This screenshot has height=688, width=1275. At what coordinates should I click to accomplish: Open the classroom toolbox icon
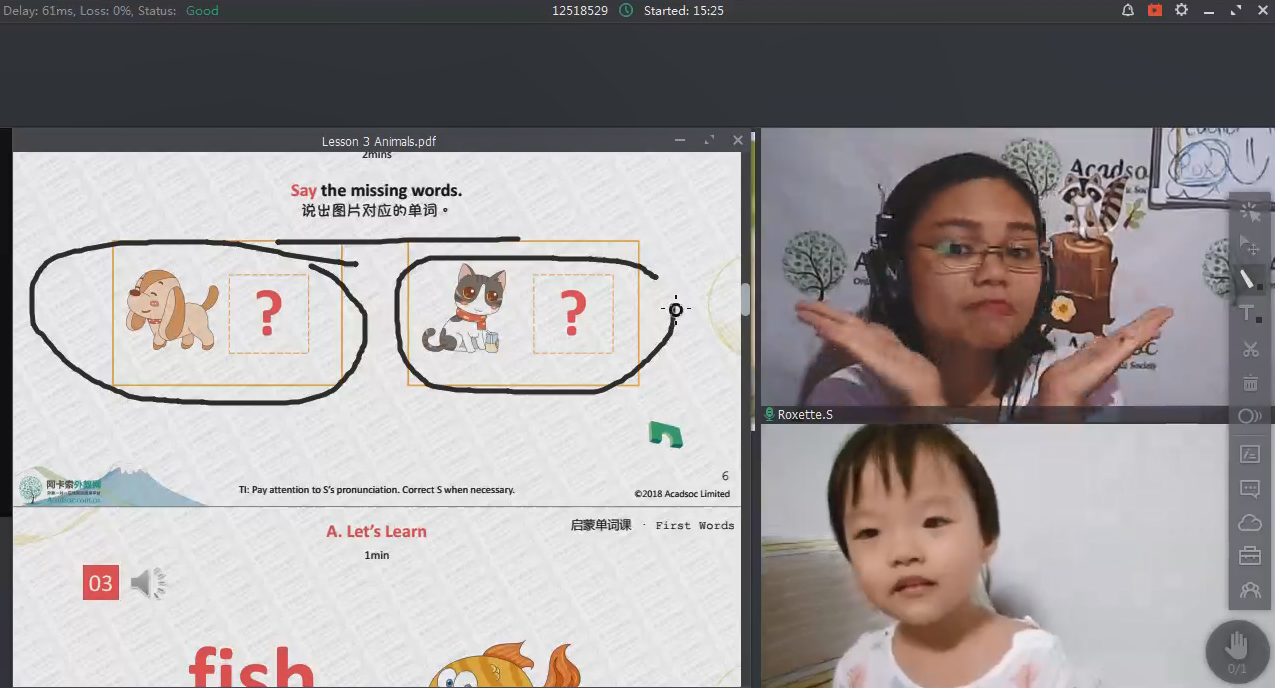pyautogui.click(x=1249, y=556)
